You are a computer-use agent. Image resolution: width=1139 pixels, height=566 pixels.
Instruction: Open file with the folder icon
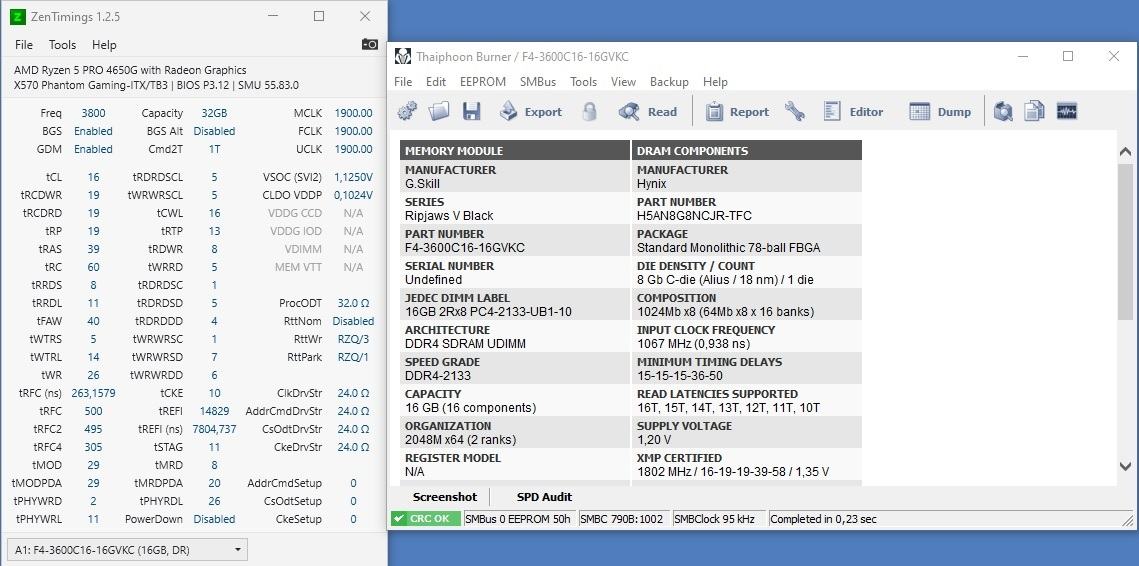tap(439, 111)
